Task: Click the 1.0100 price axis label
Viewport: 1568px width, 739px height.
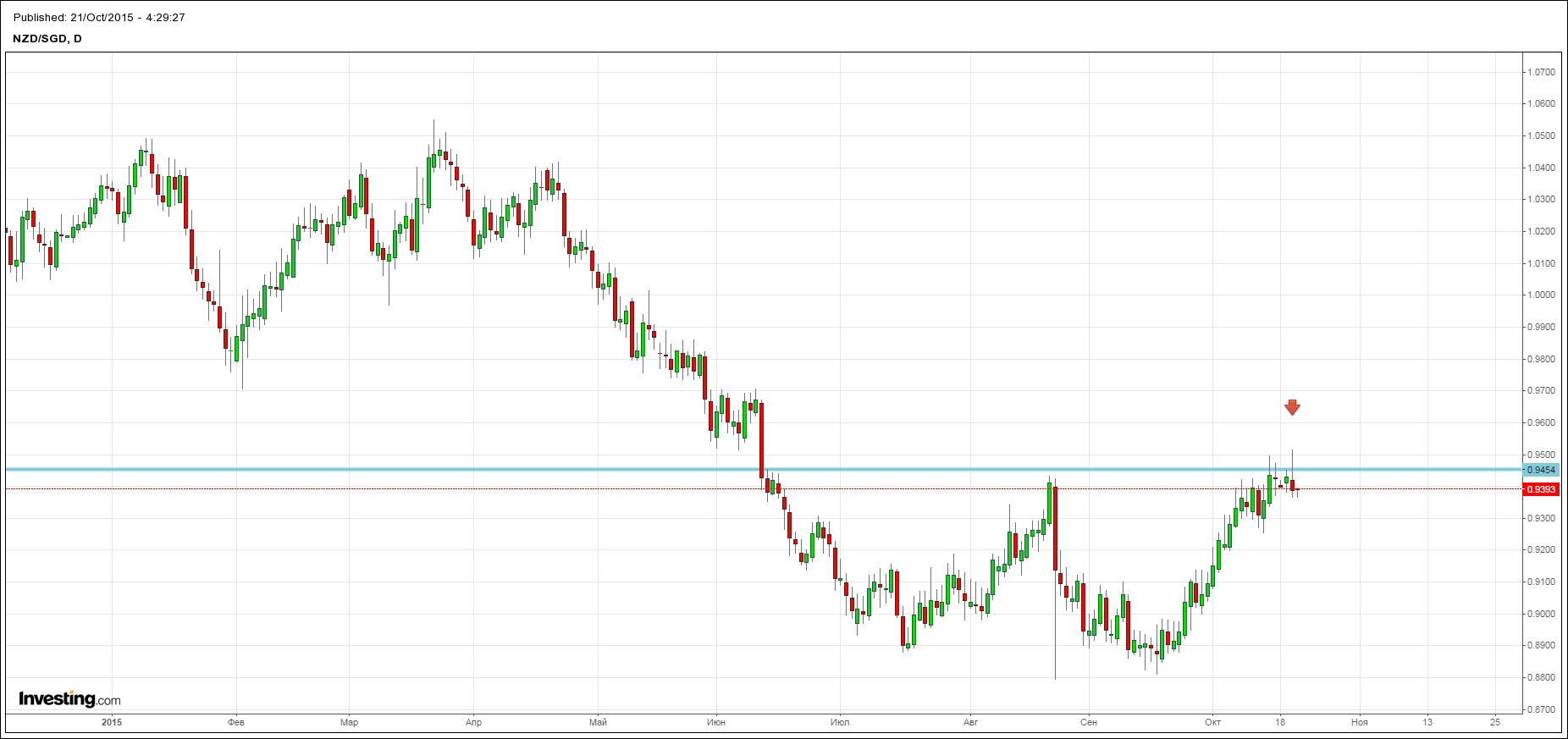Action: tap(1539, 264)
